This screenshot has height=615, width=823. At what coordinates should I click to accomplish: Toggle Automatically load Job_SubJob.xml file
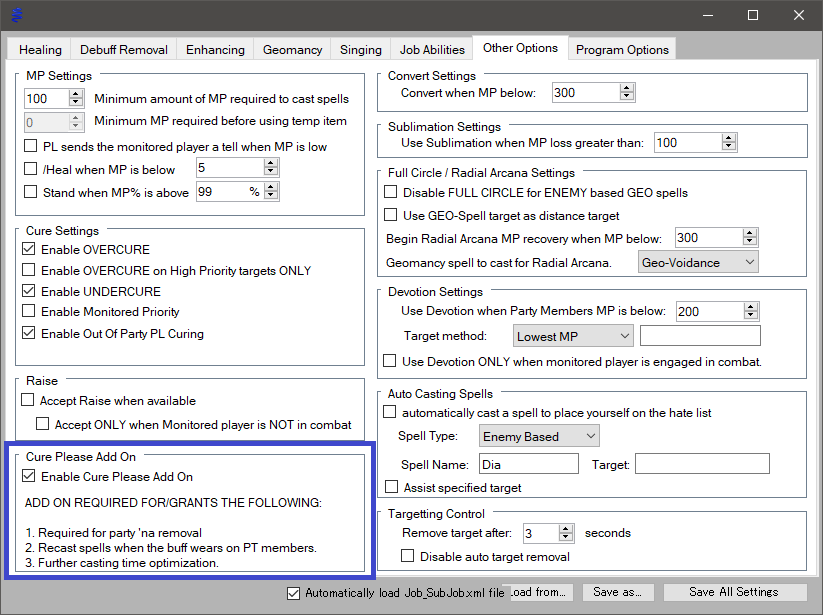tap(293, 593)
